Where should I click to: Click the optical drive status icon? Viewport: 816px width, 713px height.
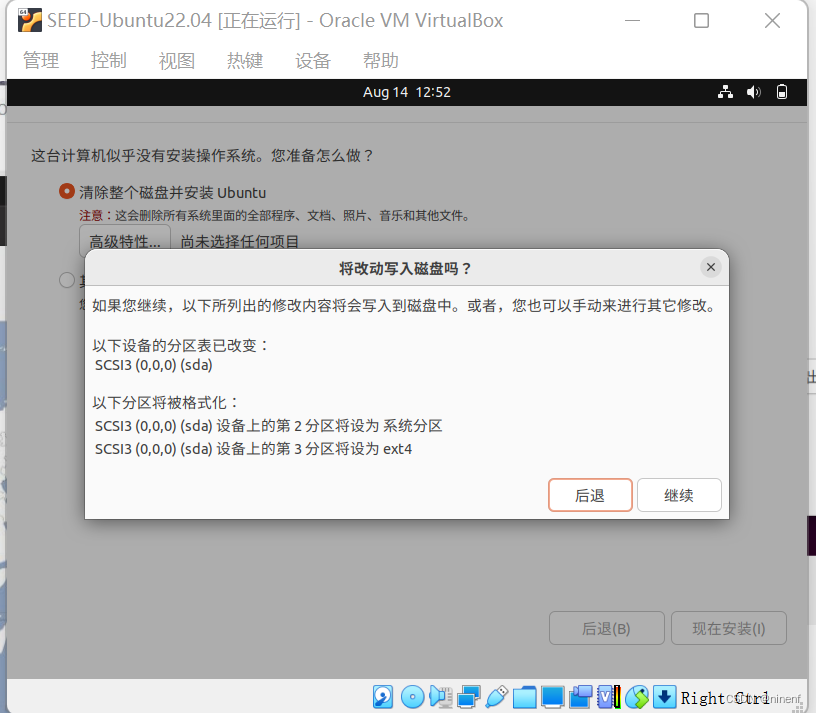pyautogui.click(x=413, y=697)
